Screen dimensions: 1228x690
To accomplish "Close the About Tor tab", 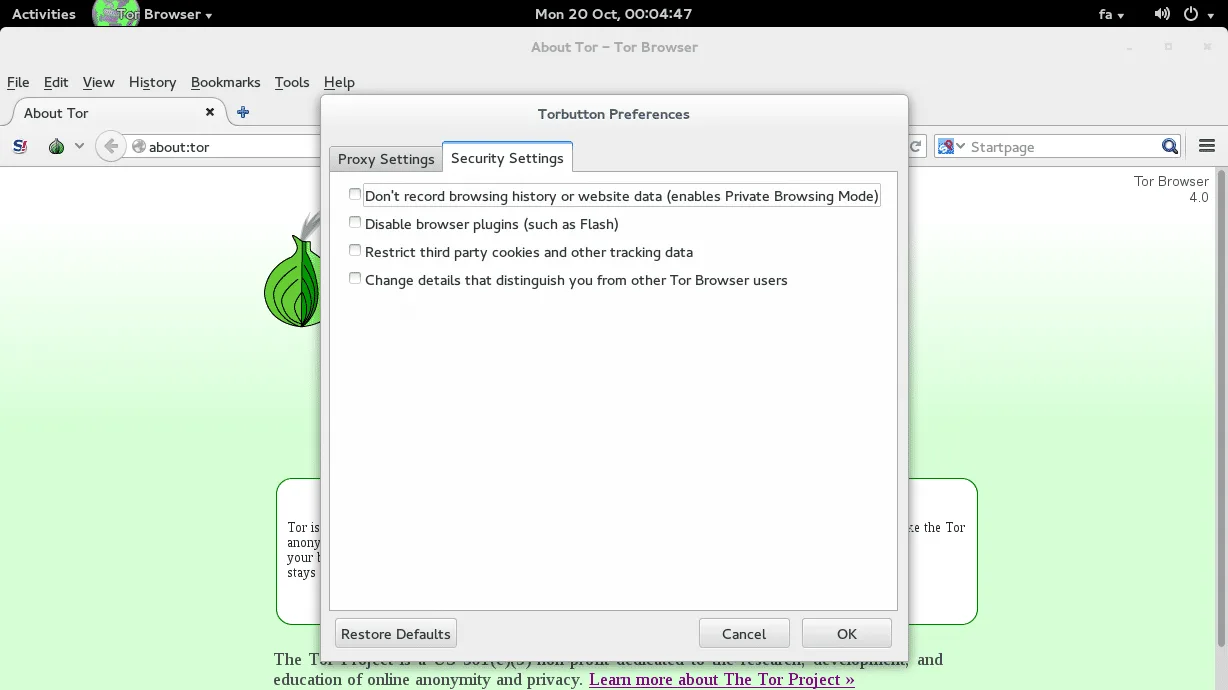I will 210,112.
